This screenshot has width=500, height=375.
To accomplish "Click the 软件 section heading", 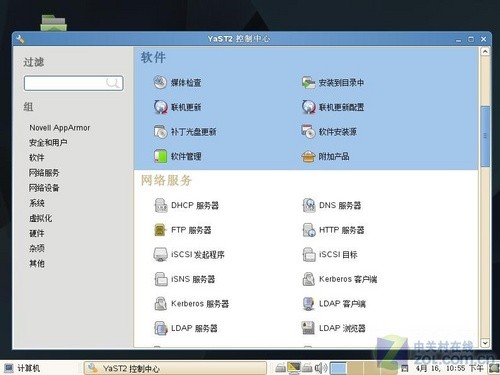I will 153,58.
